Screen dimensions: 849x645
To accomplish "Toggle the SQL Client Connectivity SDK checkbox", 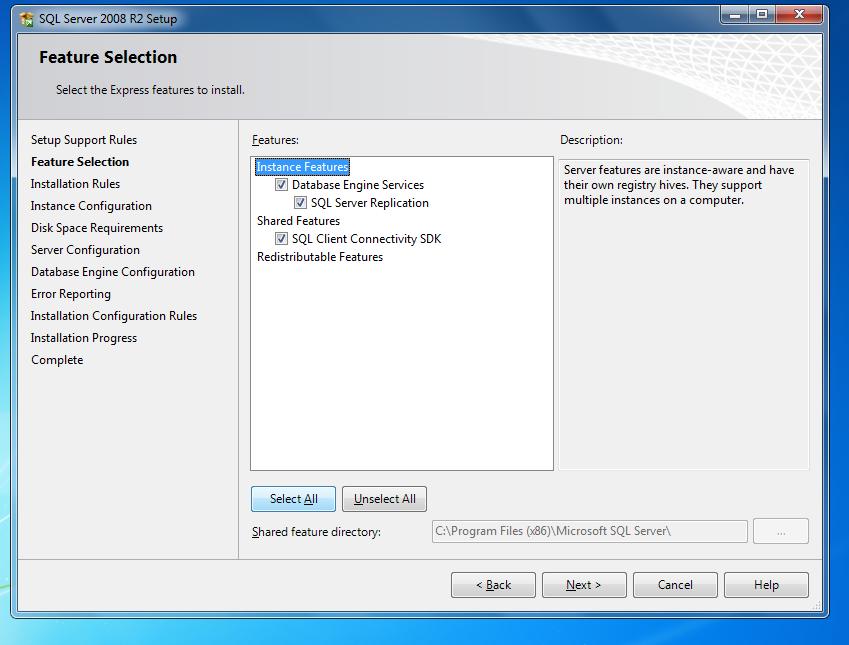I will [281, 239].
